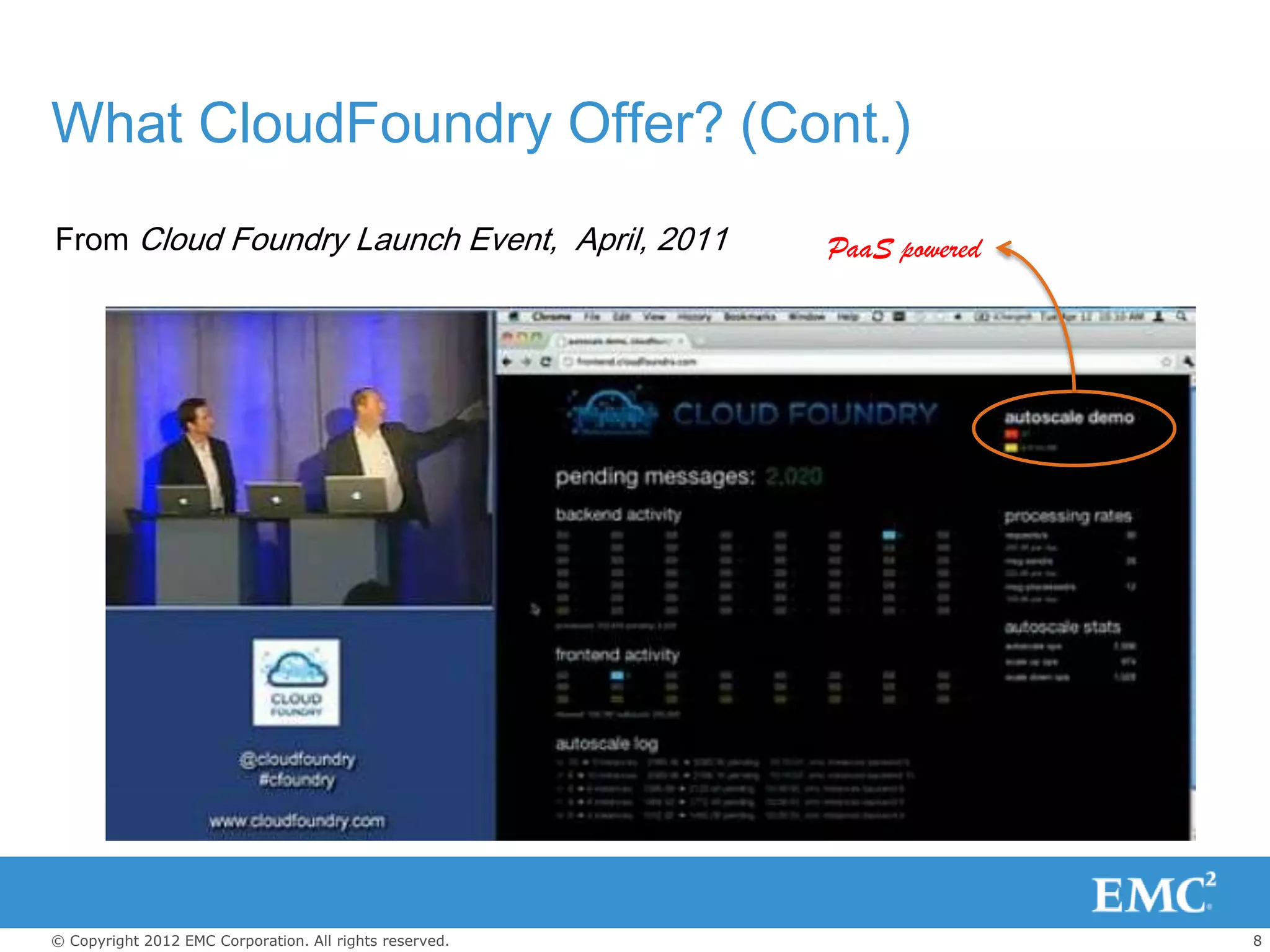The image size is (1270, 952).
Task: Select the autoscale demo browser tab
Action: pyautogui.click(x=620, y=341)
